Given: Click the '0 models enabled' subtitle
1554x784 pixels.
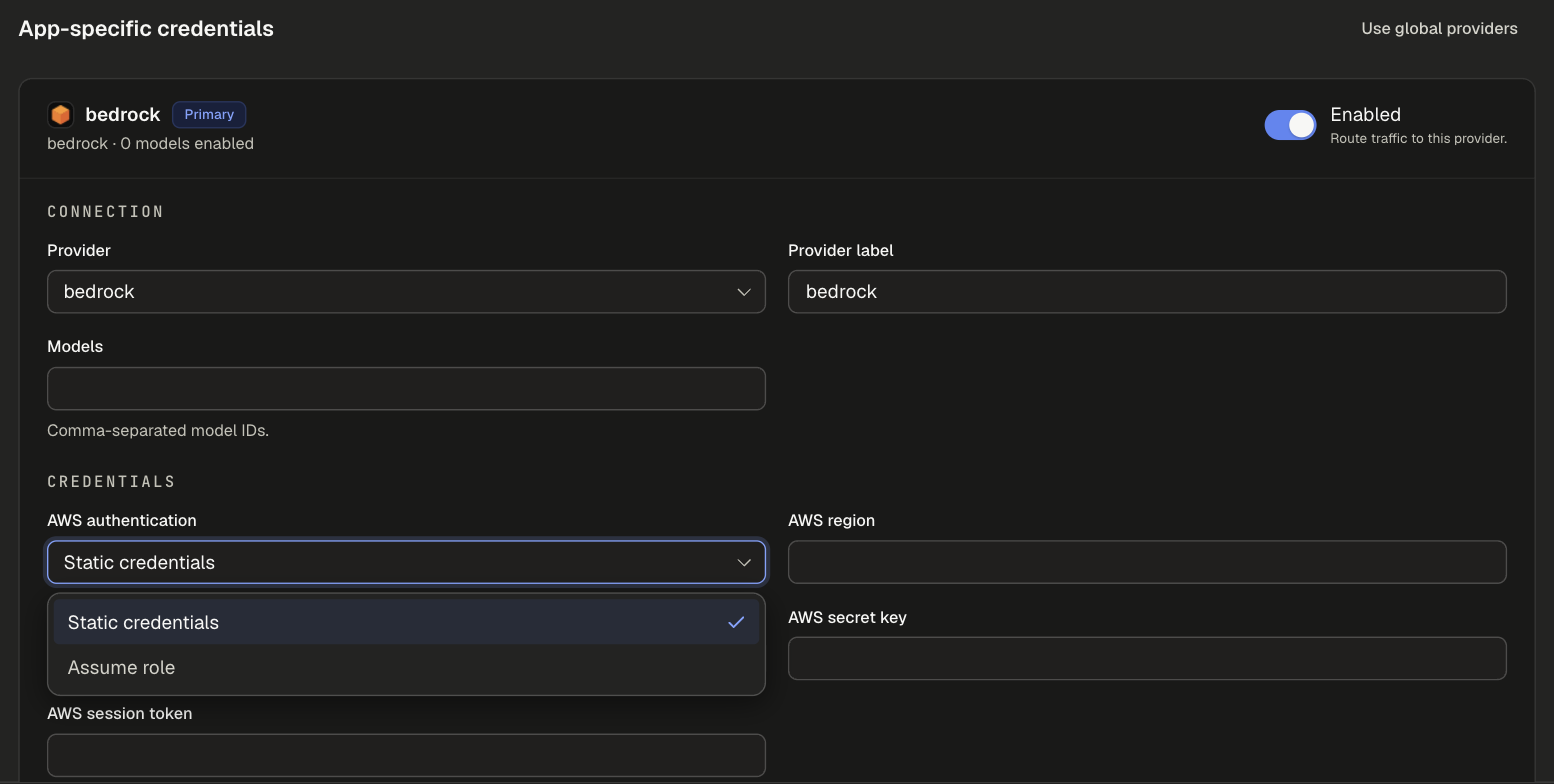Looking at the screenshot, I should pos(187,144).
